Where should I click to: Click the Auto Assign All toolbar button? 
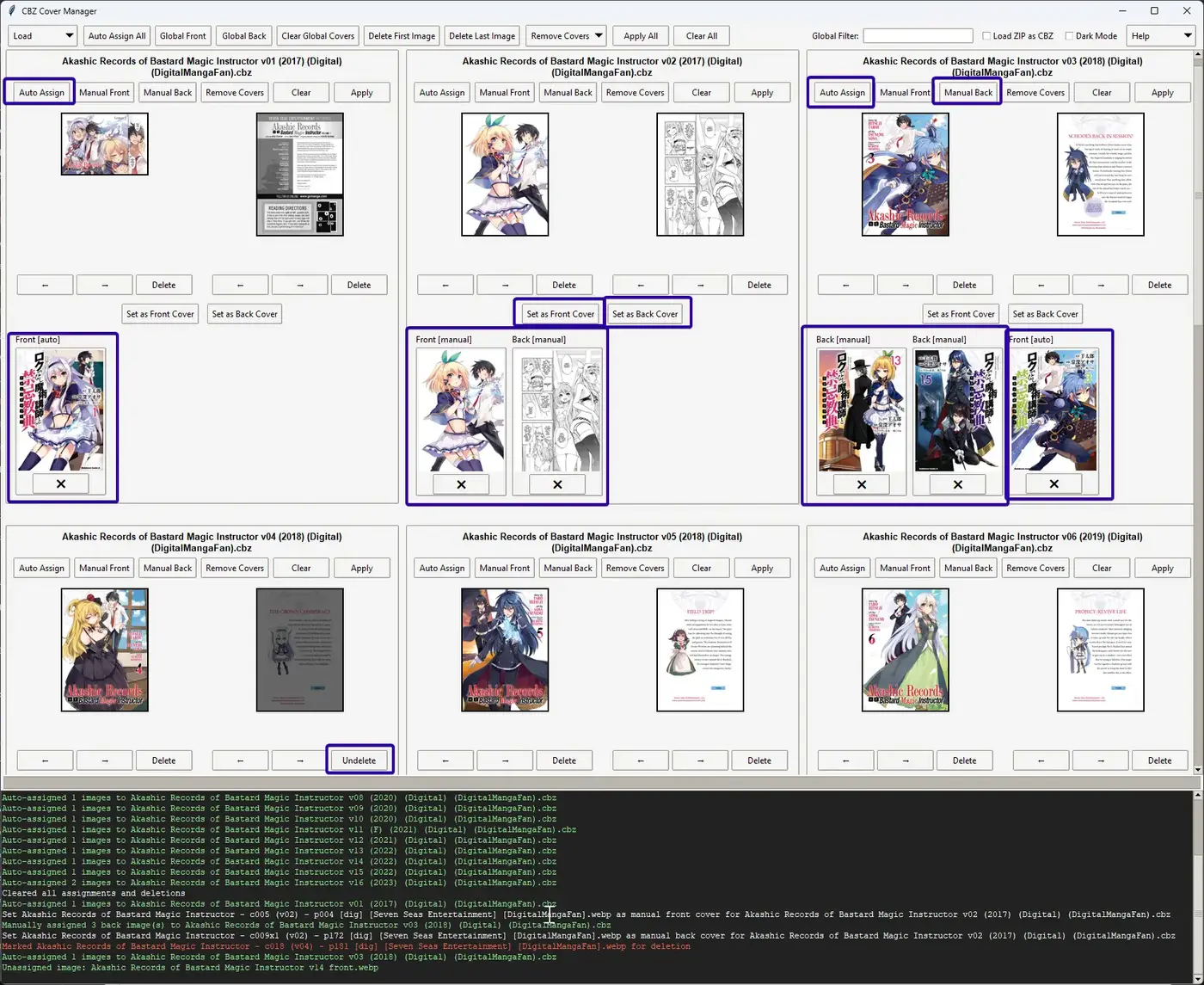(x=117, y=36)
